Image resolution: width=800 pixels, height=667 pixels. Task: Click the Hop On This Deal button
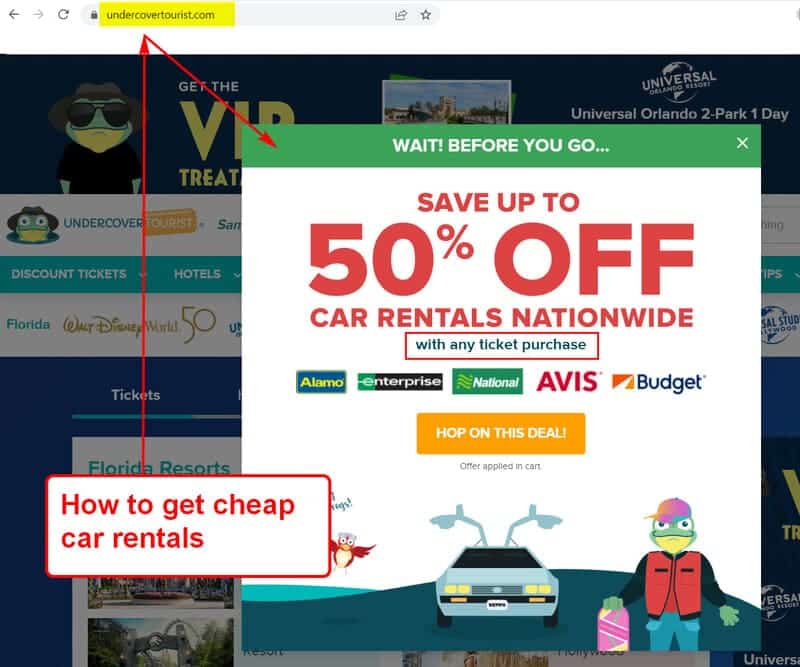(501, 433)
